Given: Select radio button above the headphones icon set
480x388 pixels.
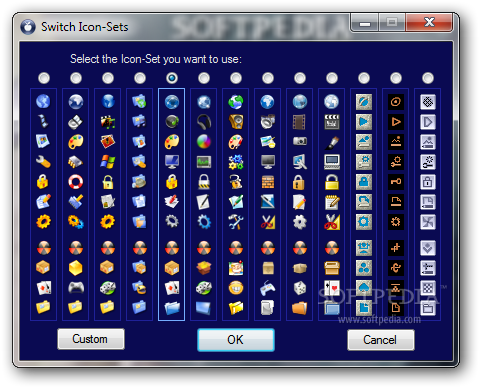Looking at the screenshot, I should (x=204, y=78).
